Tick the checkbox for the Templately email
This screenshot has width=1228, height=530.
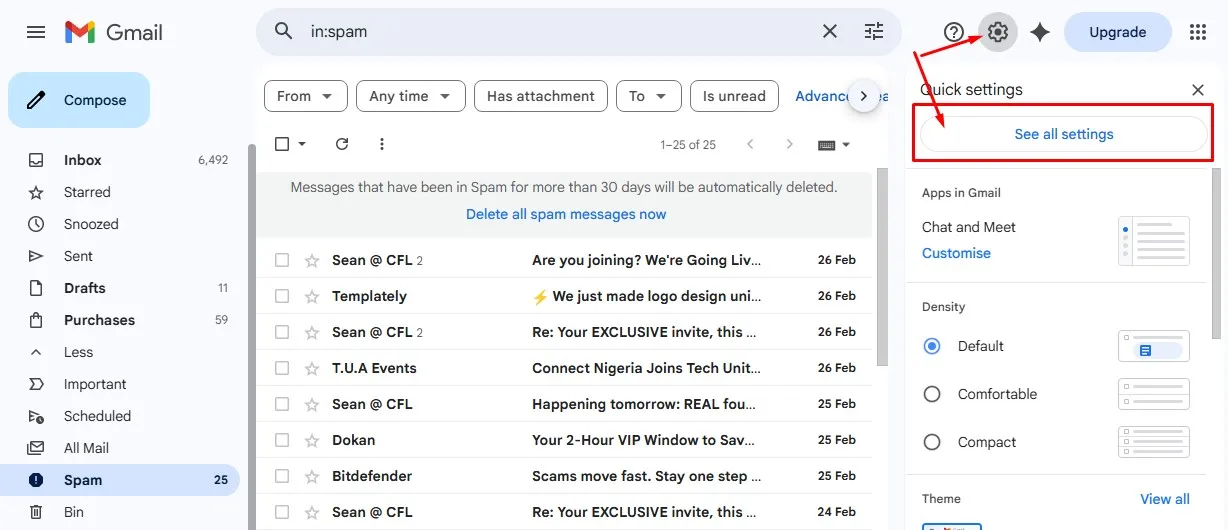tap(282, 296)
